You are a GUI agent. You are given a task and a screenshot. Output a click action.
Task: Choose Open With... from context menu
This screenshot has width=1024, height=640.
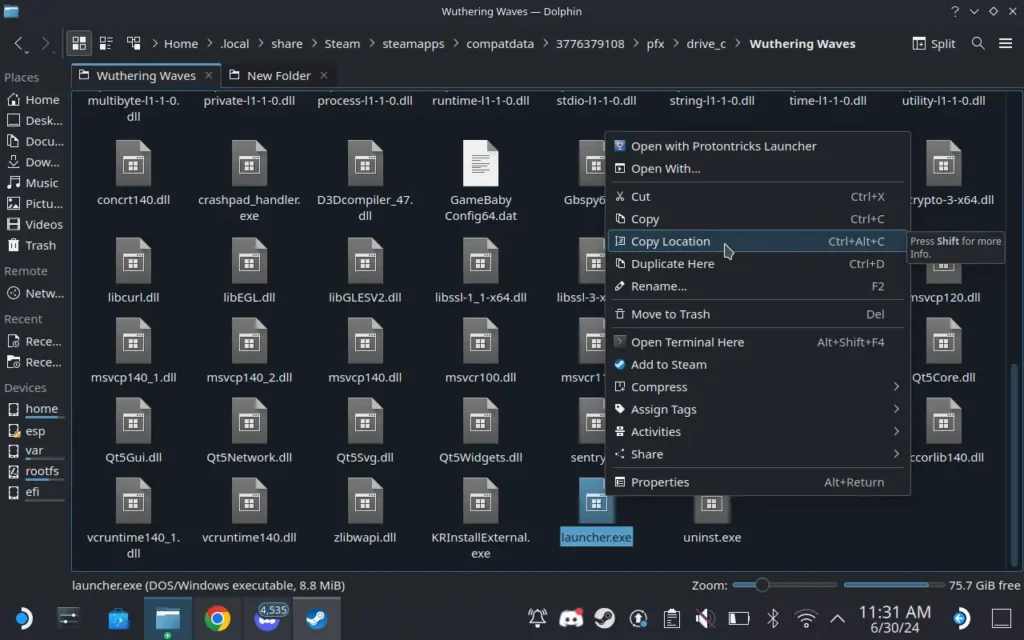[x=758, y=168]
